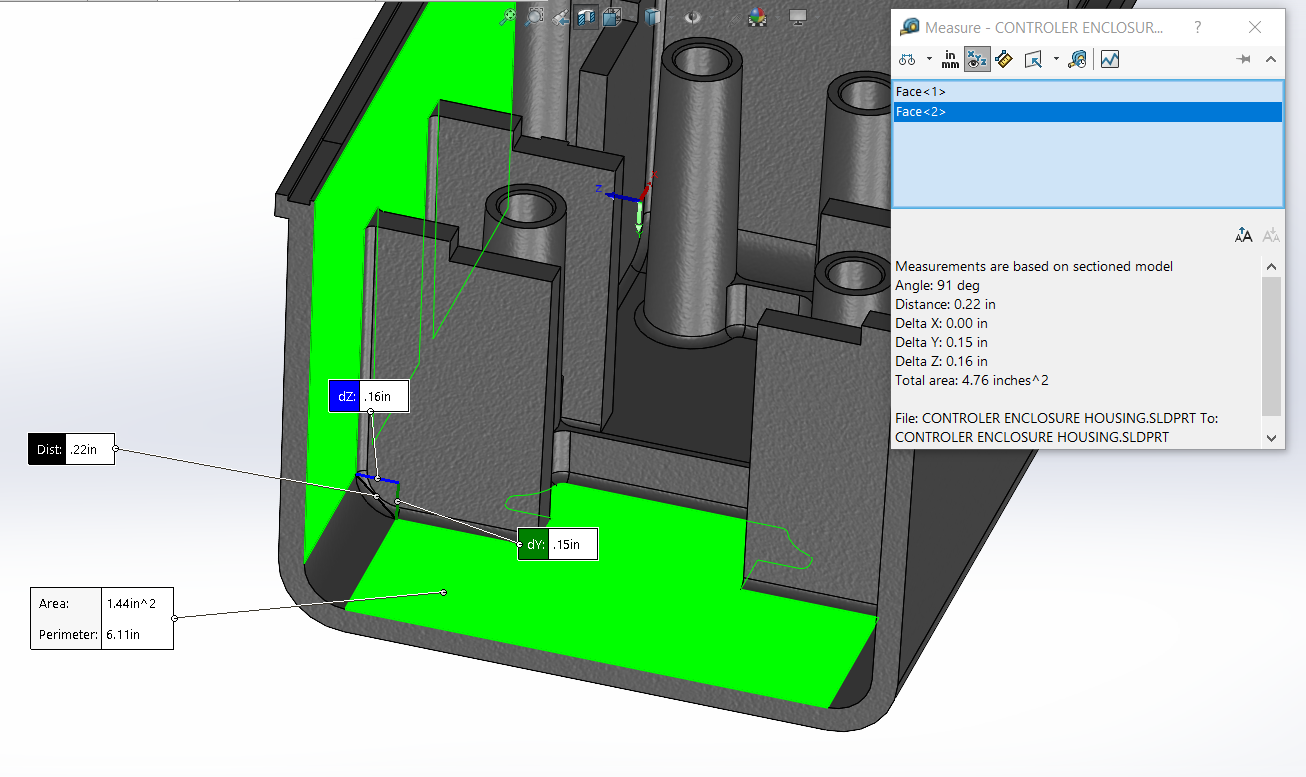This screenshot has width=1306, height=777.
Task: Toggle Show XYZ Measurements
Action: pyautogui.click(x=977, y=60)
